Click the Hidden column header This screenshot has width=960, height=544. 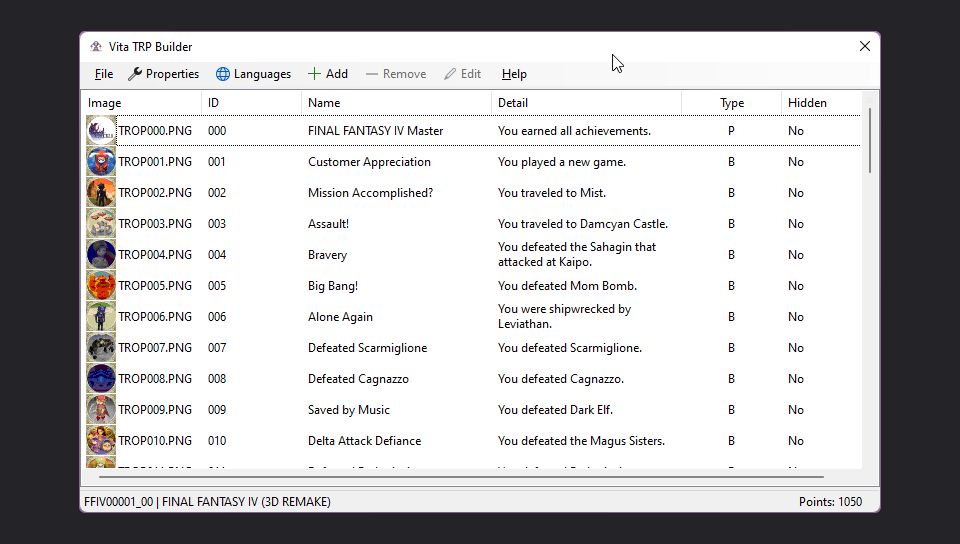pos(807,103)
